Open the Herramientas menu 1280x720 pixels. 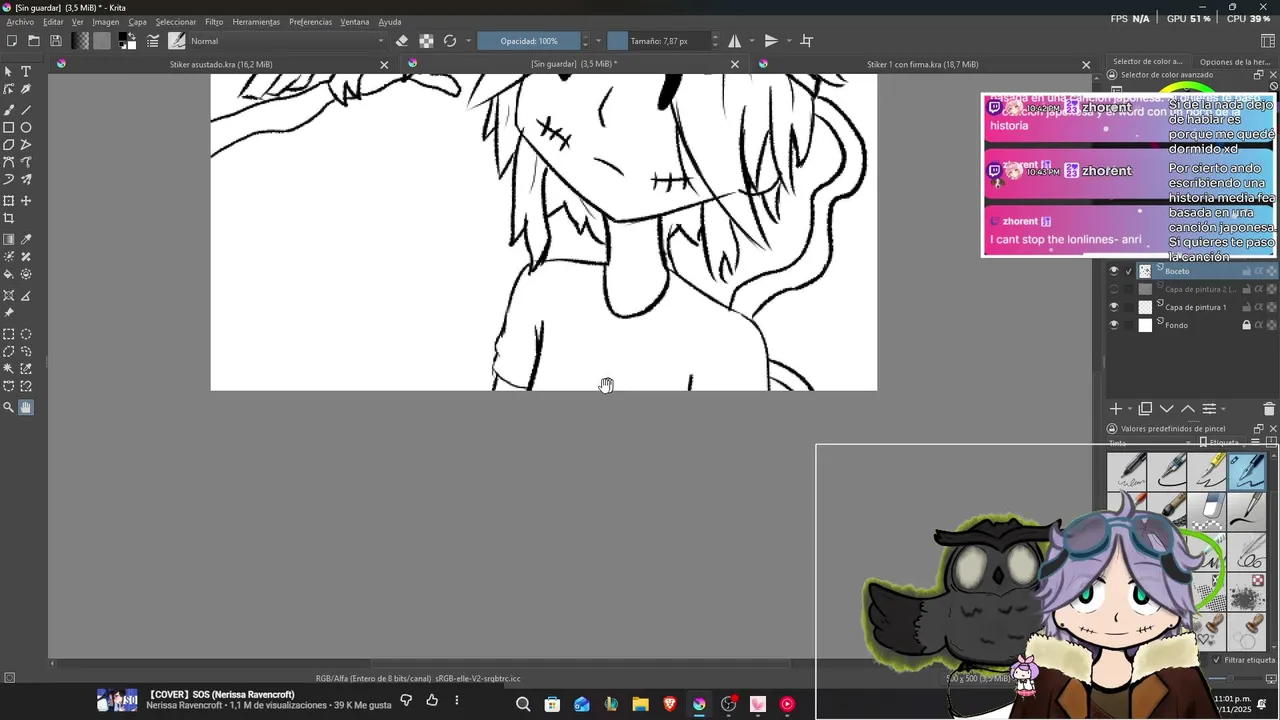256,22
